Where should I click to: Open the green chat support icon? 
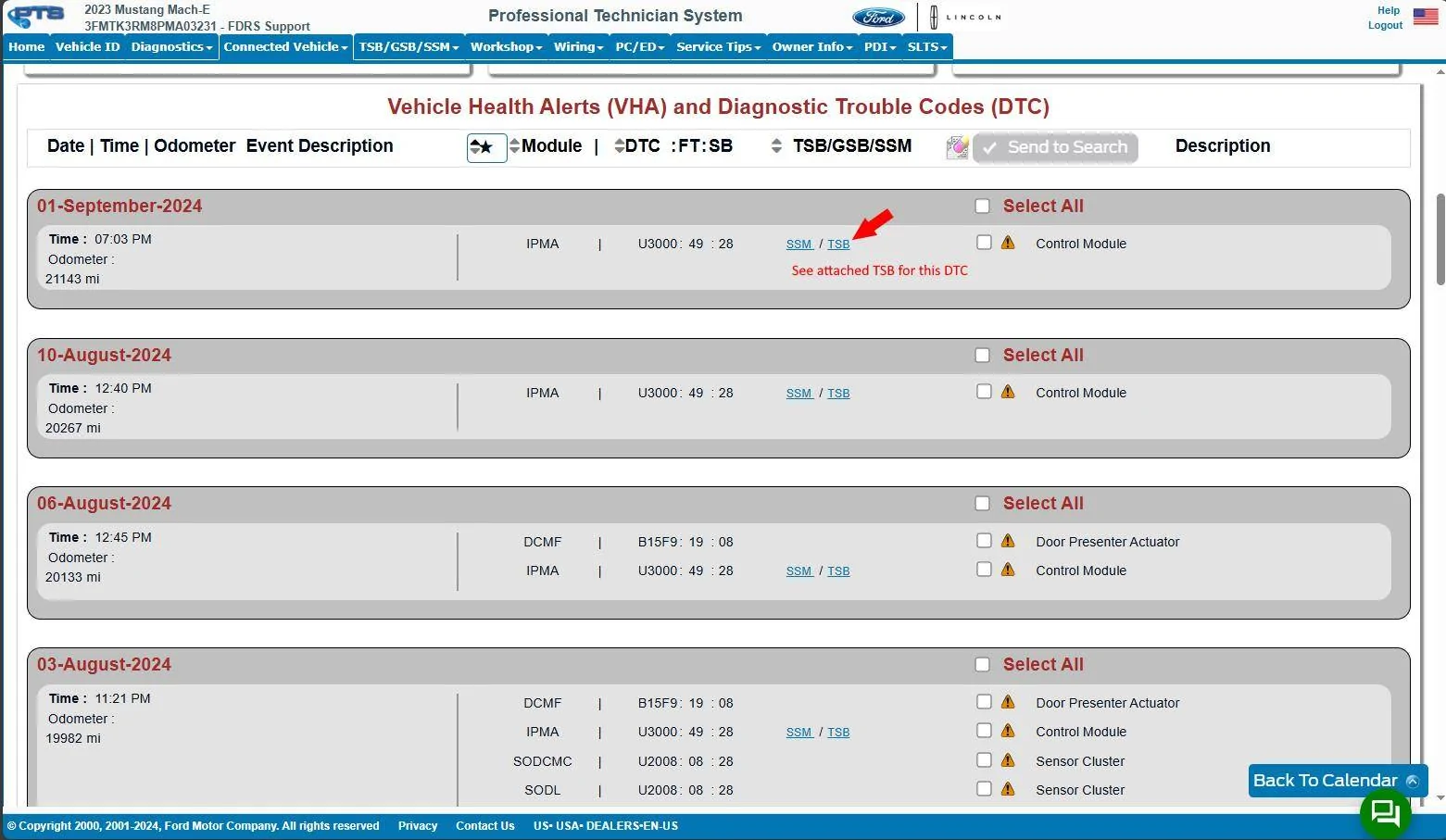[1385, 813]
